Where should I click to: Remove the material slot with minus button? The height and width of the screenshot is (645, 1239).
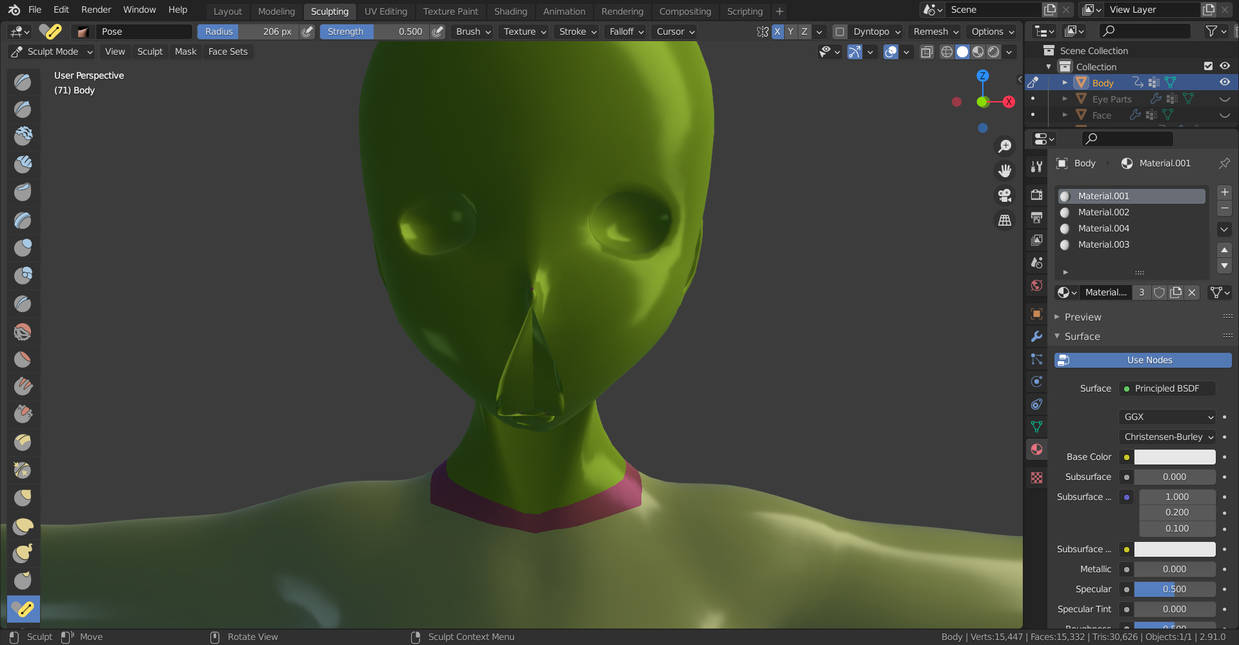(1225, 208)
